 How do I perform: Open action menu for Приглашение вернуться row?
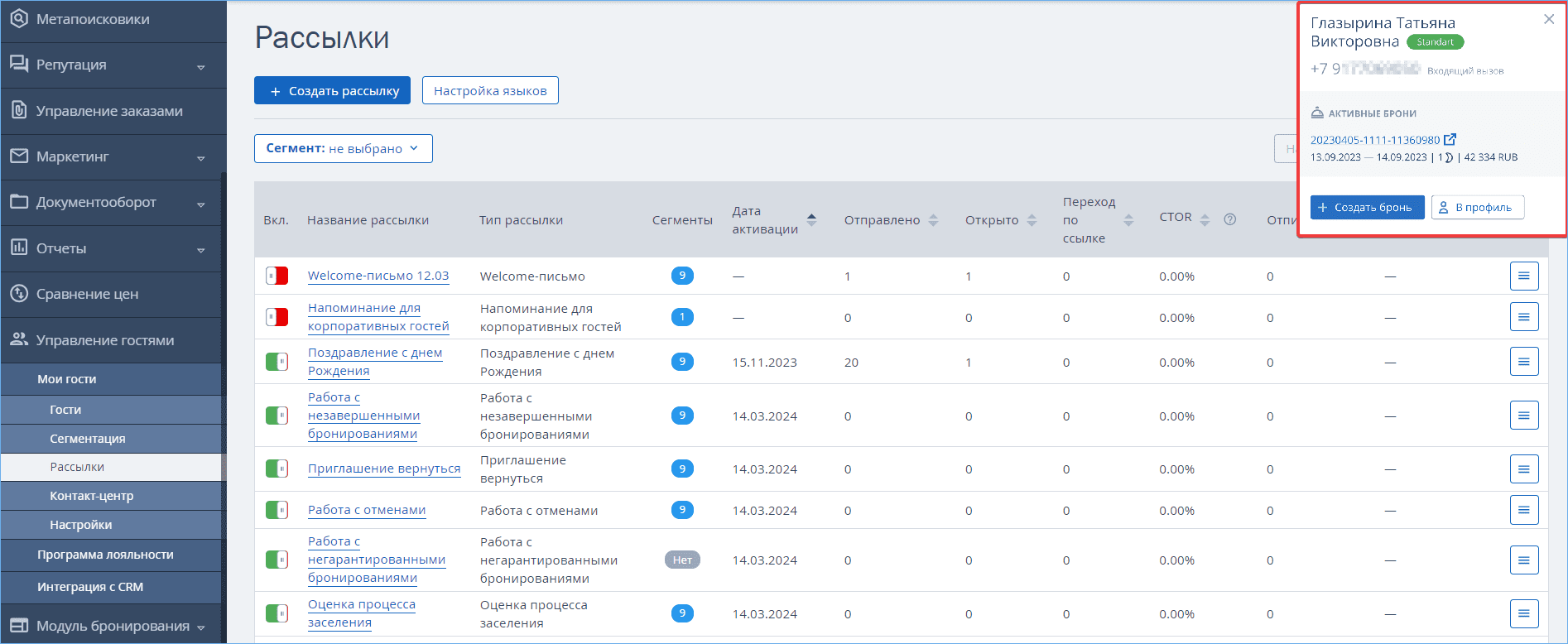coord(1524,469)
